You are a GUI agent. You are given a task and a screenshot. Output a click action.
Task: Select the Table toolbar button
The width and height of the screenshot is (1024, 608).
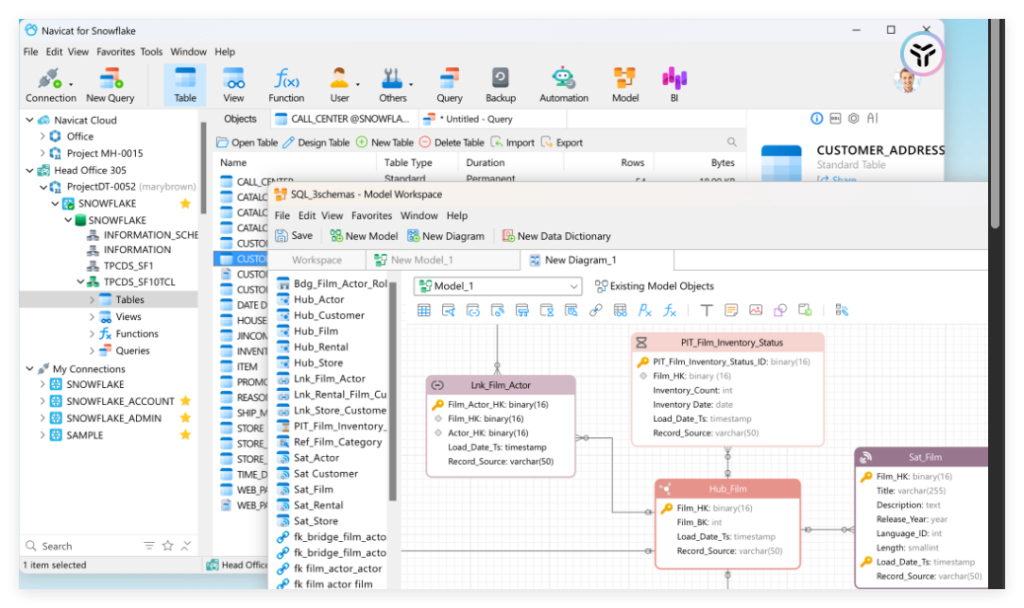tap(185, 86)
